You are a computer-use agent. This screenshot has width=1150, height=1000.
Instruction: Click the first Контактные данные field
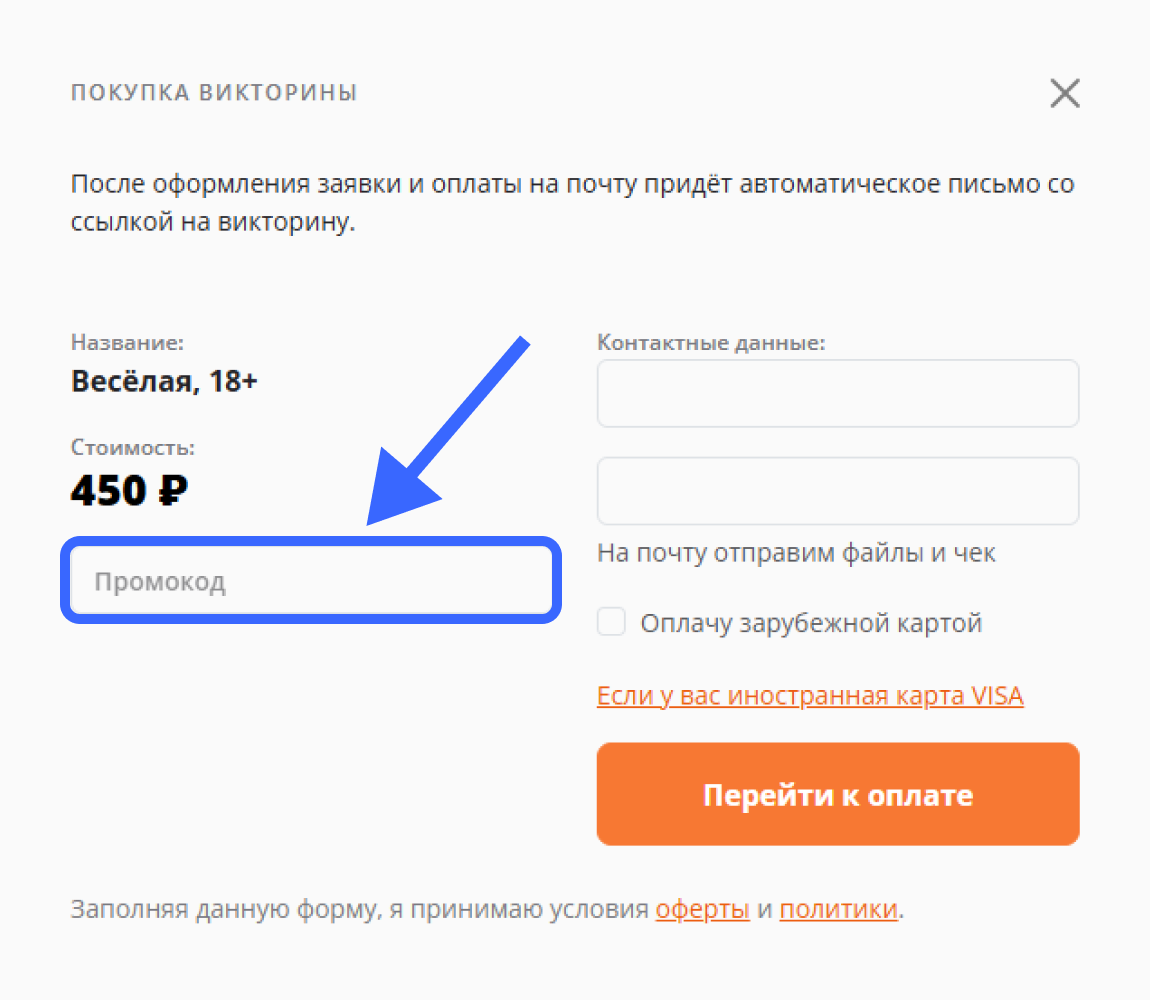pyautogui.click(x=838, y=393)
